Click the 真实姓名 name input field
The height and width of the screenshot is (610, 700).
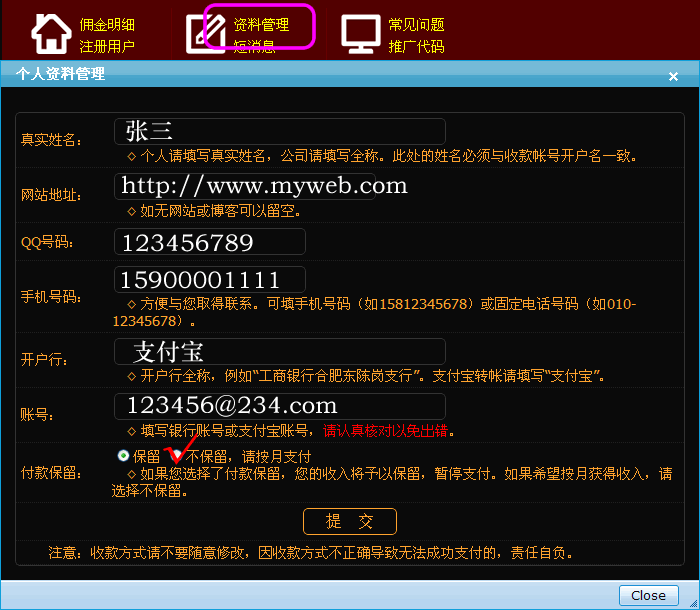(x=280, y=131)
